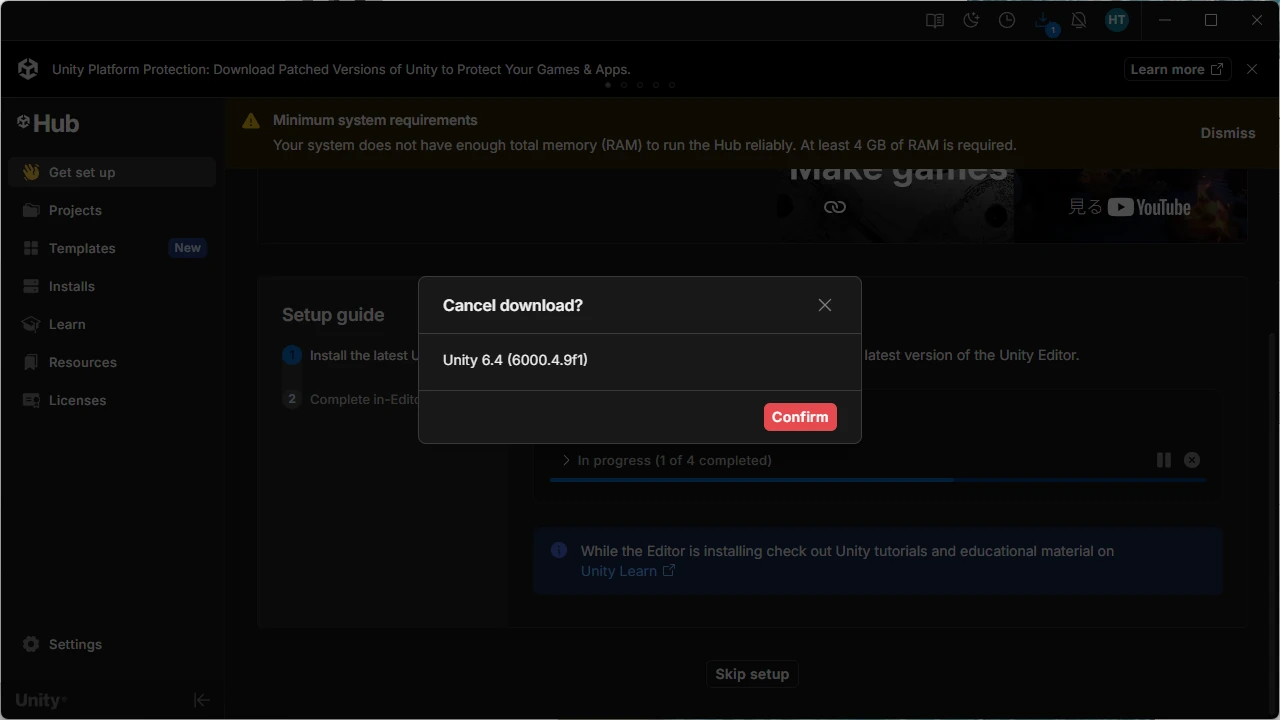Go to Projects in the sidebar

click(112, 210)
